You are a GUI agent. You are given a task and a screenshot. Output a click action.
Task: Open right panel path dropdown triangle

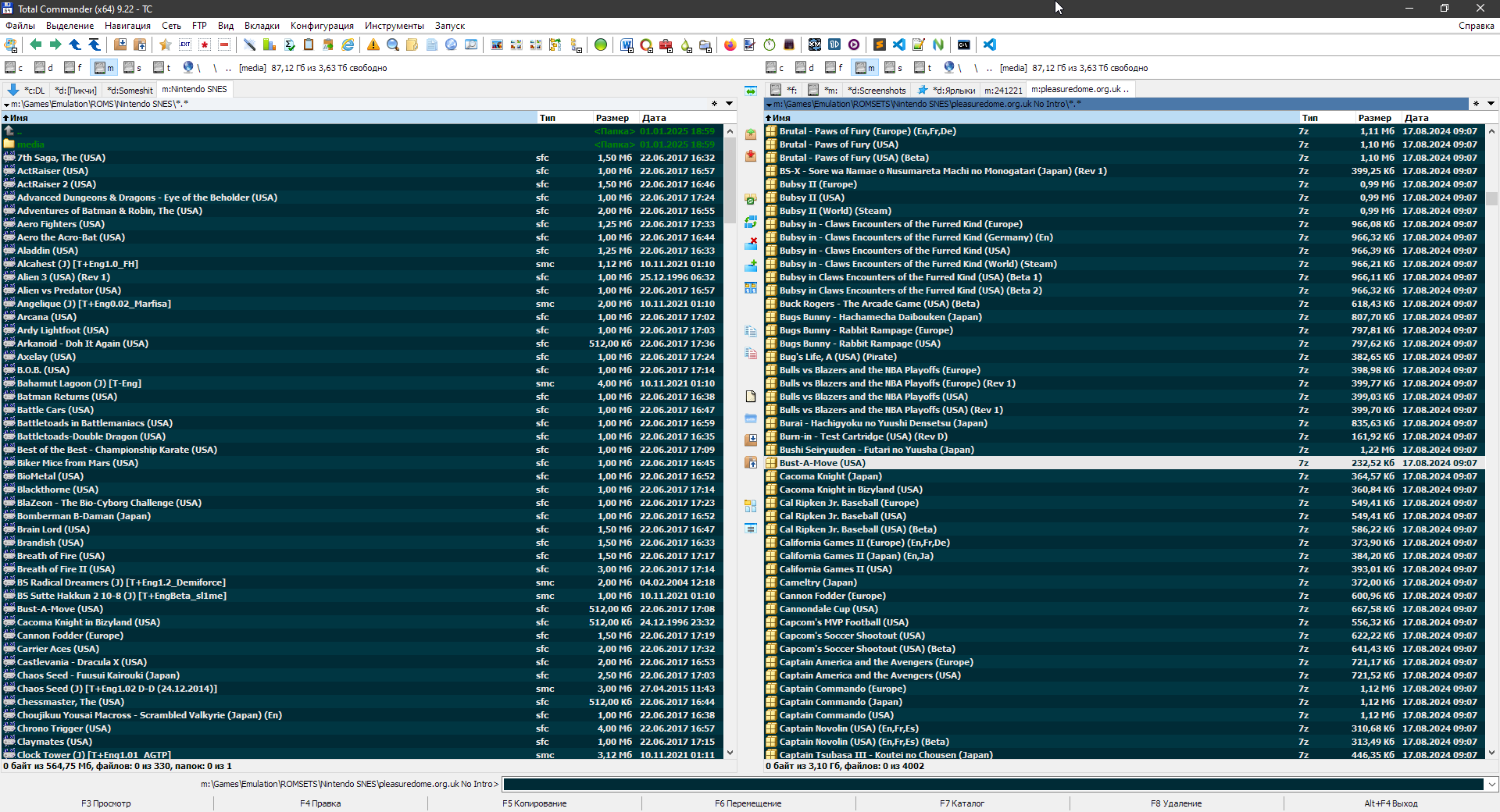[769, 105]
